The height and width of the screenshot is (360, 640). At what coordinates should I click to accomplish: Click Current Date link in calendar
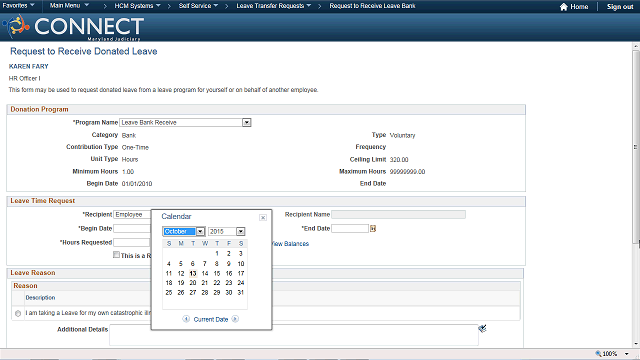tap(211, 319)
